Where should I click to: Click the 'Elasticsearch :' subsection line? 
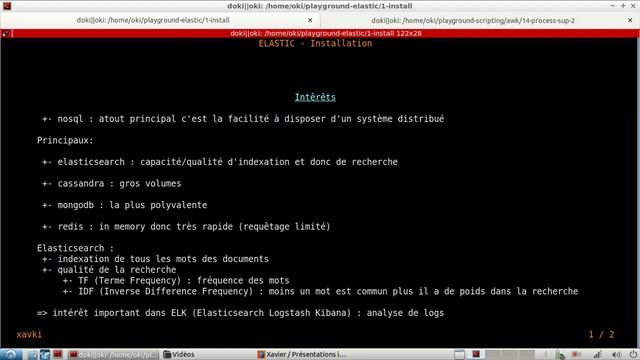tap(76, 248)
